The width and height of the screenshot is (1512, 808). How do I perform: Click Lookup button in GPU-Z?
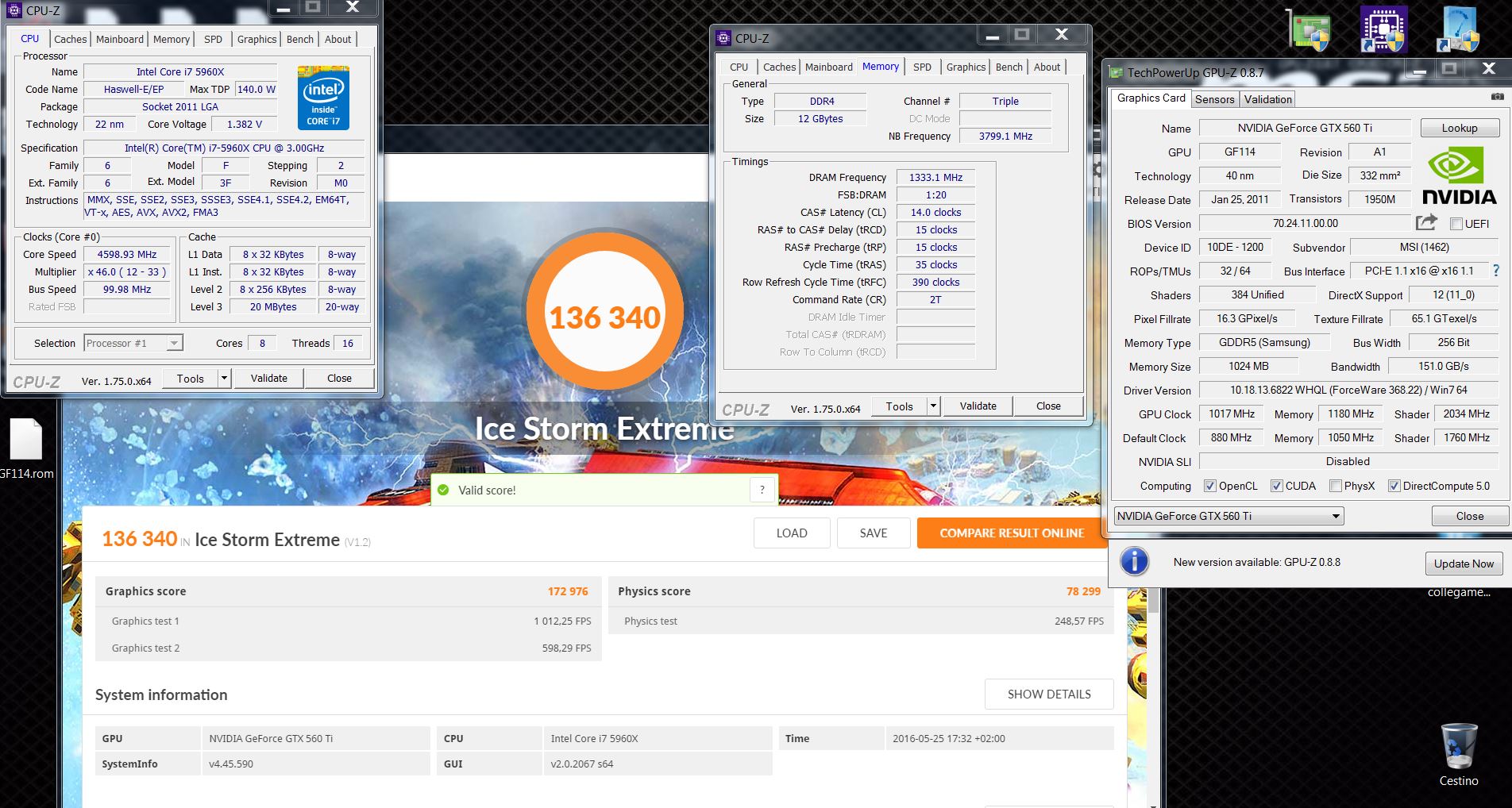(x=1460, y=128)
